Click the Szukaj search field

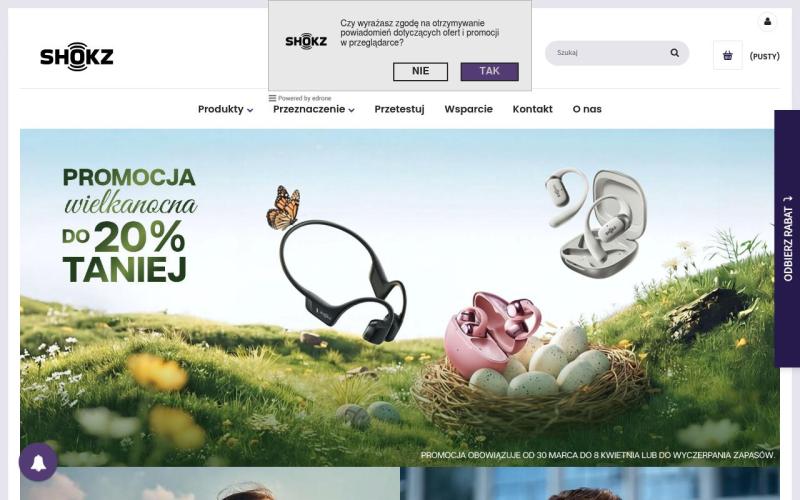click(610, 53)
